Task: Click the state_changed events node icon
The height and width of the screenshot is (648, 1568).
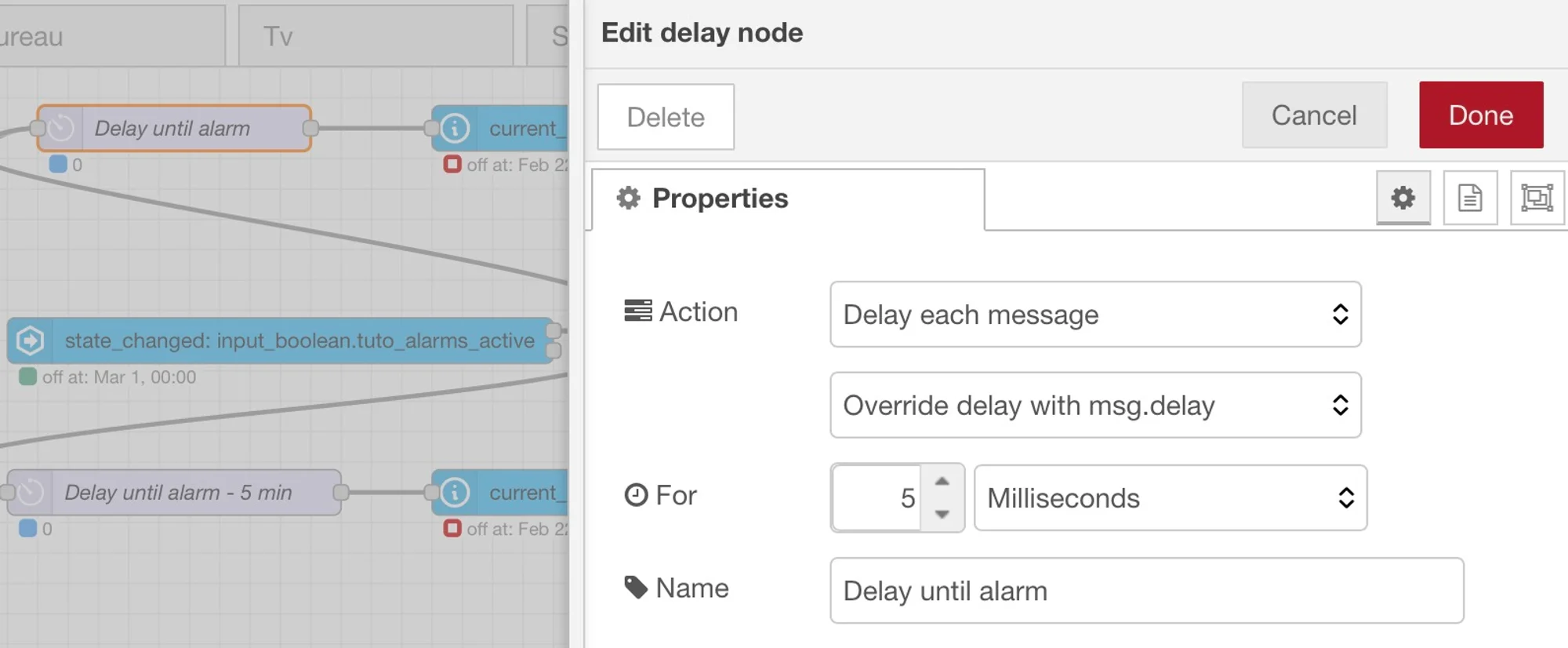Action: (x=31, y=340)
